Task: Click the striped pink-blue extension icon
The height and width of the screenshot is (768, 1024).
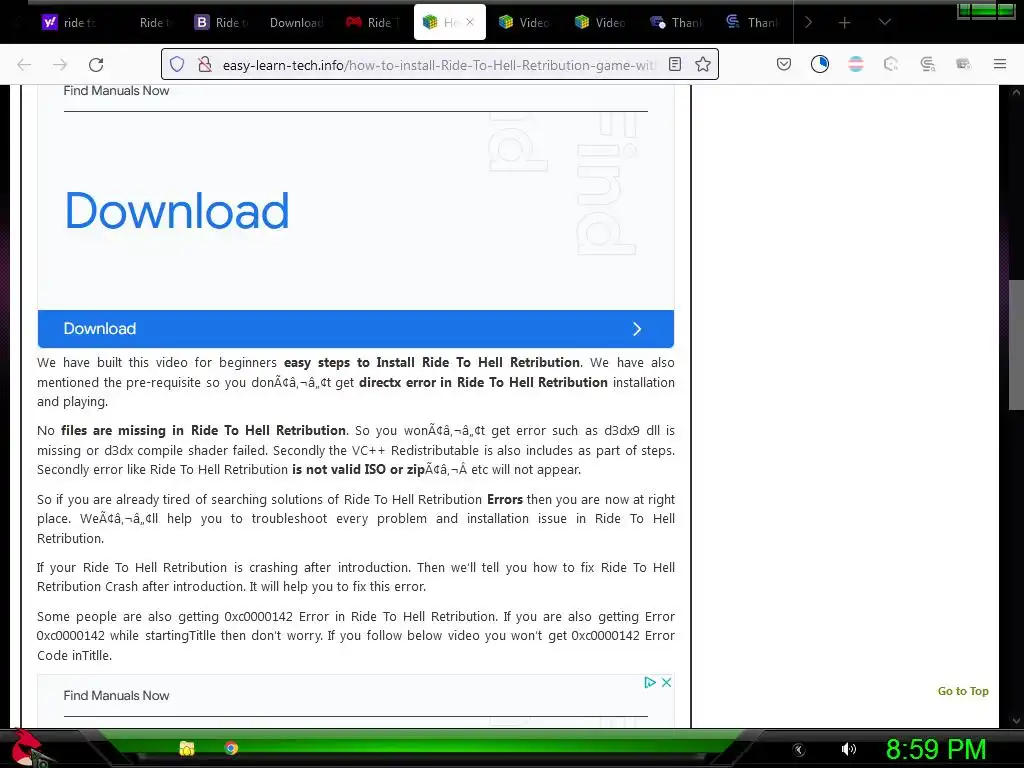Action: tap(856, 64)
